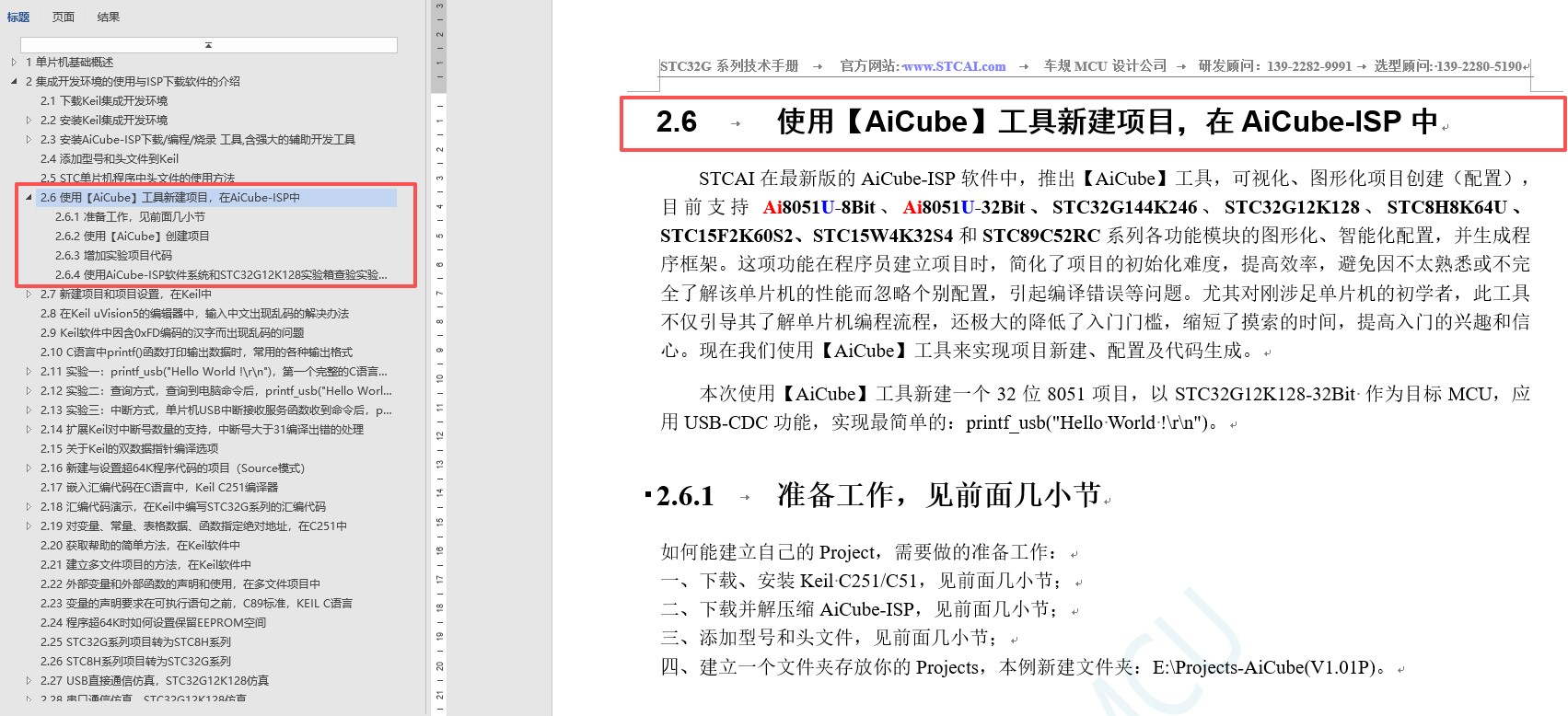Collapse heading 2 集成开发环境的使用与ISP下载软件的介绍

14,82
